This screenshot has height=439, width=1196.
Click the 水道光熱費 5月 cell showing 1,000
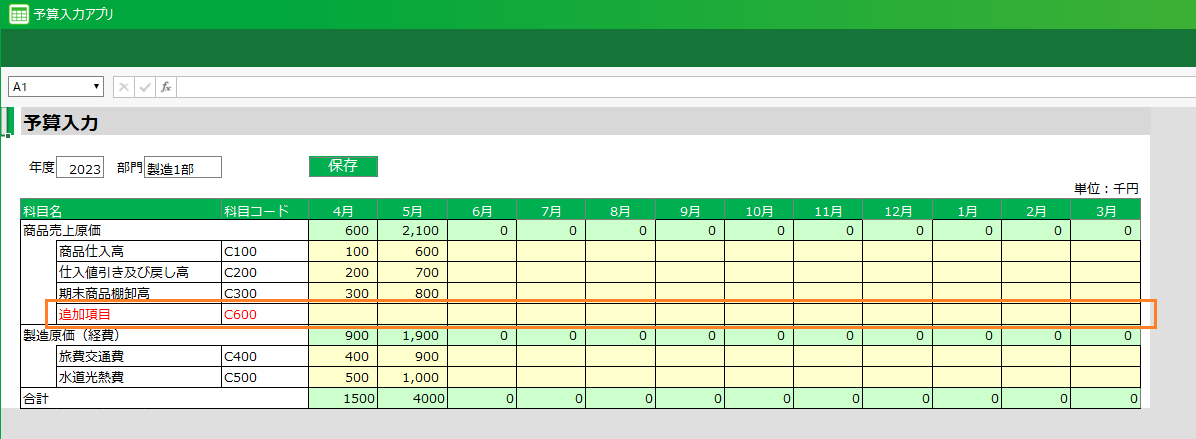412,377
